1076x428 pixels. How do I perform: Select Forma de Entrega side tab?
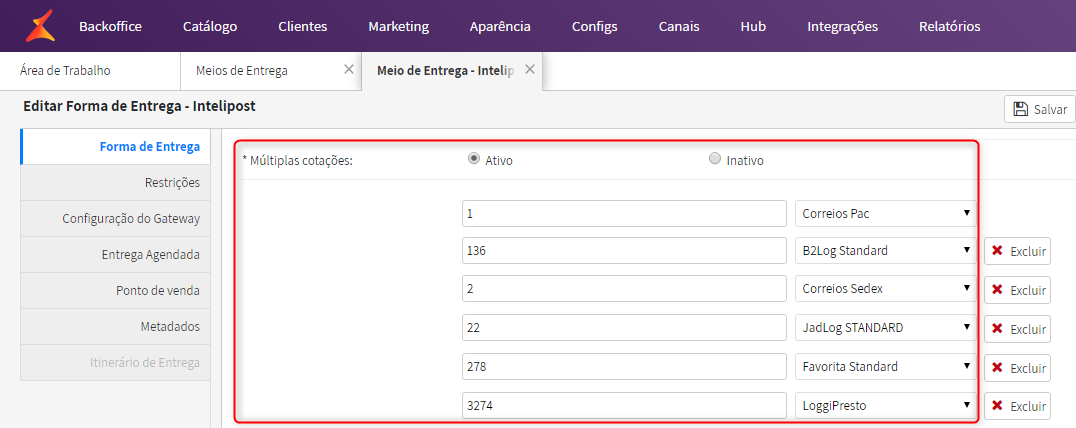[x=116, y=146]
